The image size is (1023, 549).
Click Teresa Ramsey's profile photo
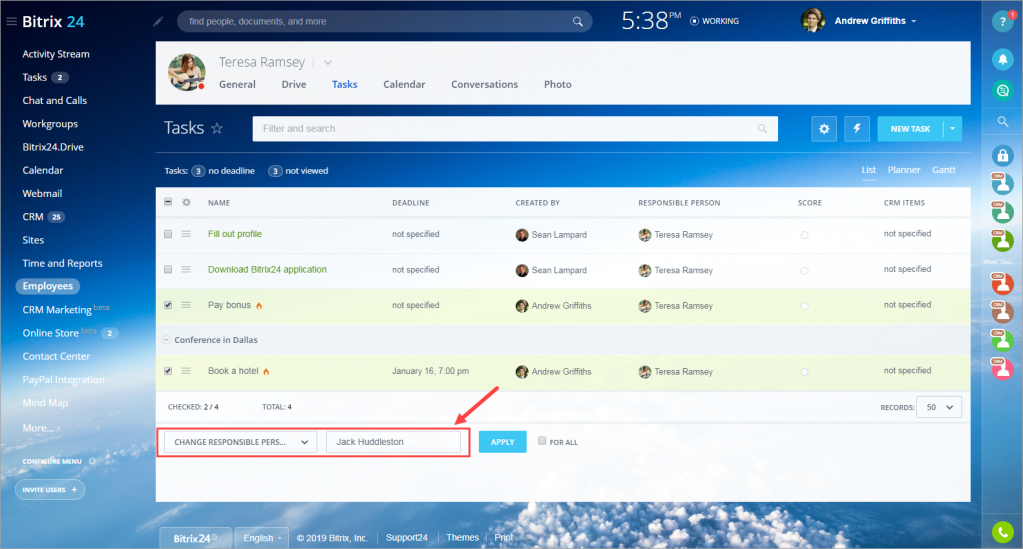(x=187, y=72)
